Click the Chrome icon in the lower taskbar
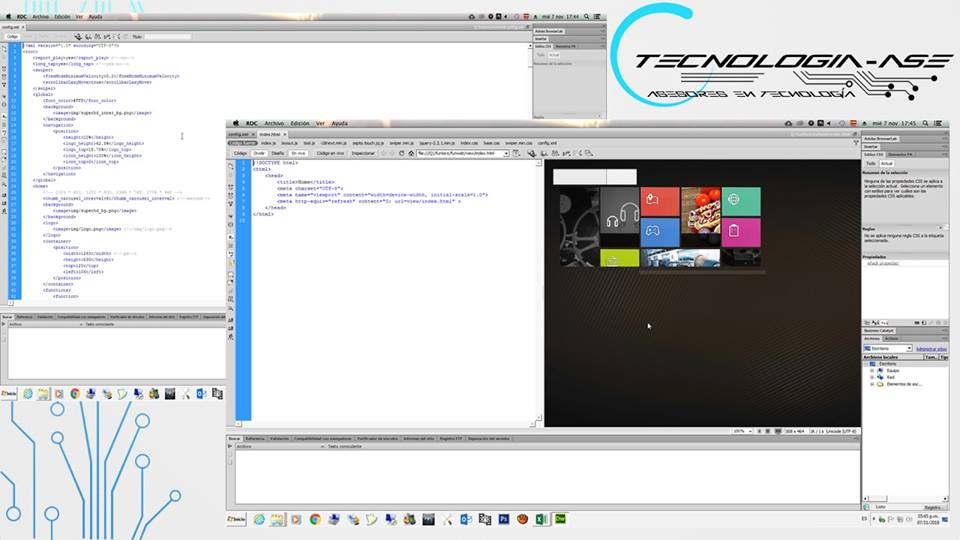Screen dimensions: 960x540 click(315, 519)
